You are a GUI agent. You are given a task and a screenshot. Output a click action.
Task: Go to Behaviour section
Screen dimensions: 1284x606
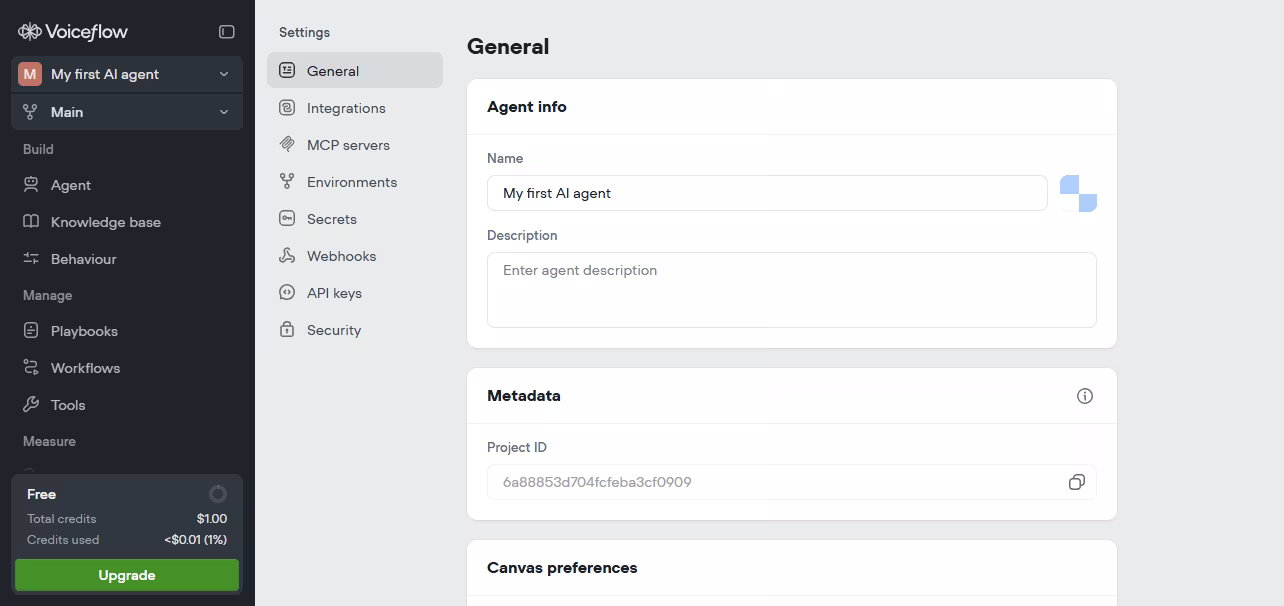[127, 259]
